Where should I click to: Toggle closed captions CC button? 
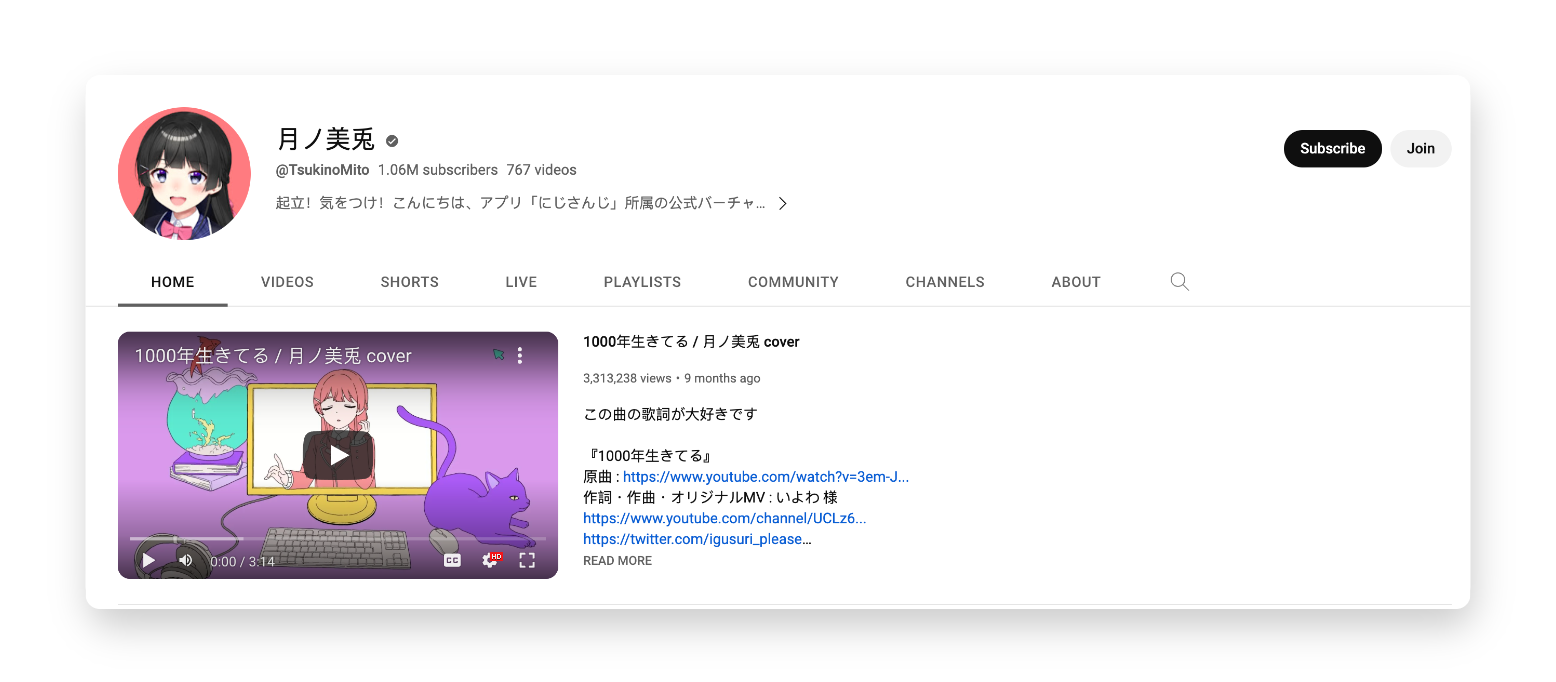(x=452, y=560)
